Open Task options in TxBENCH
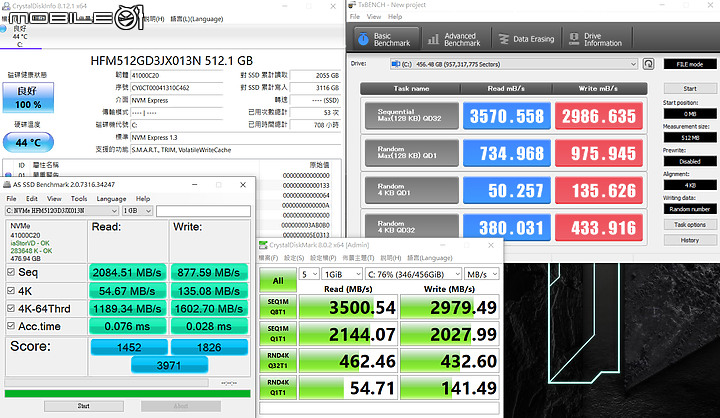Viewport: 720px width, 418px height. (x=690, y=225)
